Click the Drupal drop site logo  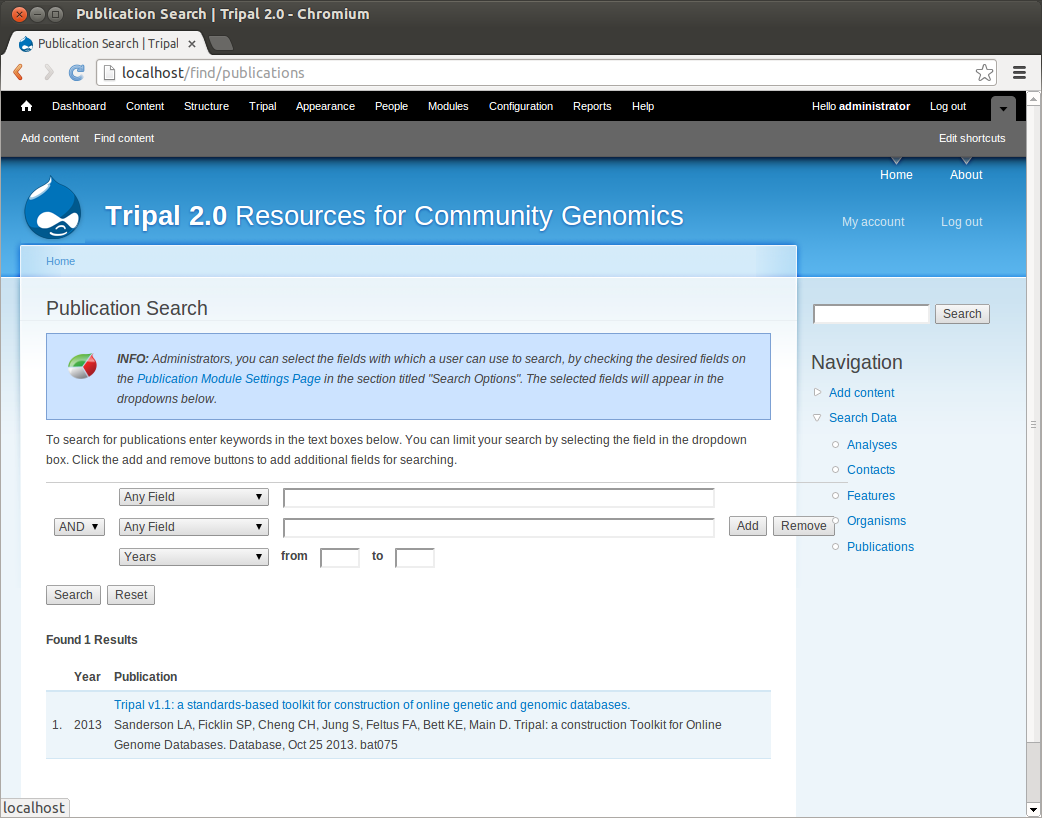click(52, 207)
